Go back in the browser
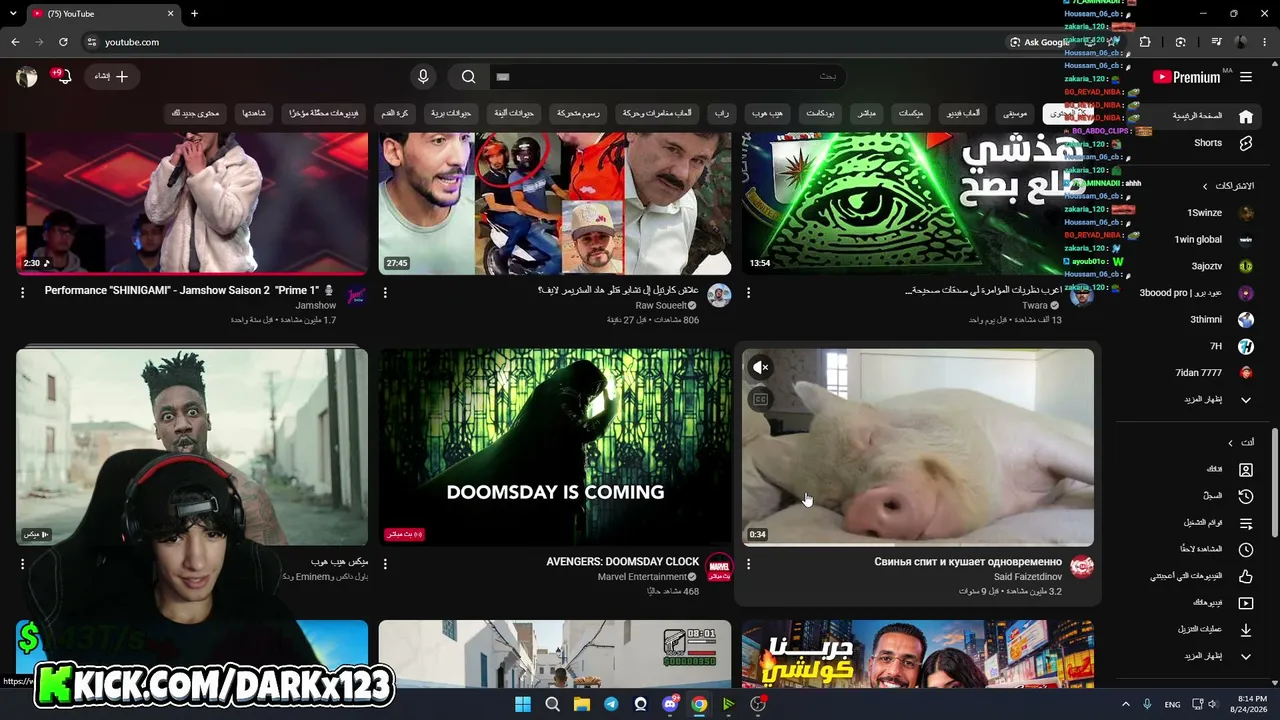Screen dimensions: 1280x720 coord(15,42)
